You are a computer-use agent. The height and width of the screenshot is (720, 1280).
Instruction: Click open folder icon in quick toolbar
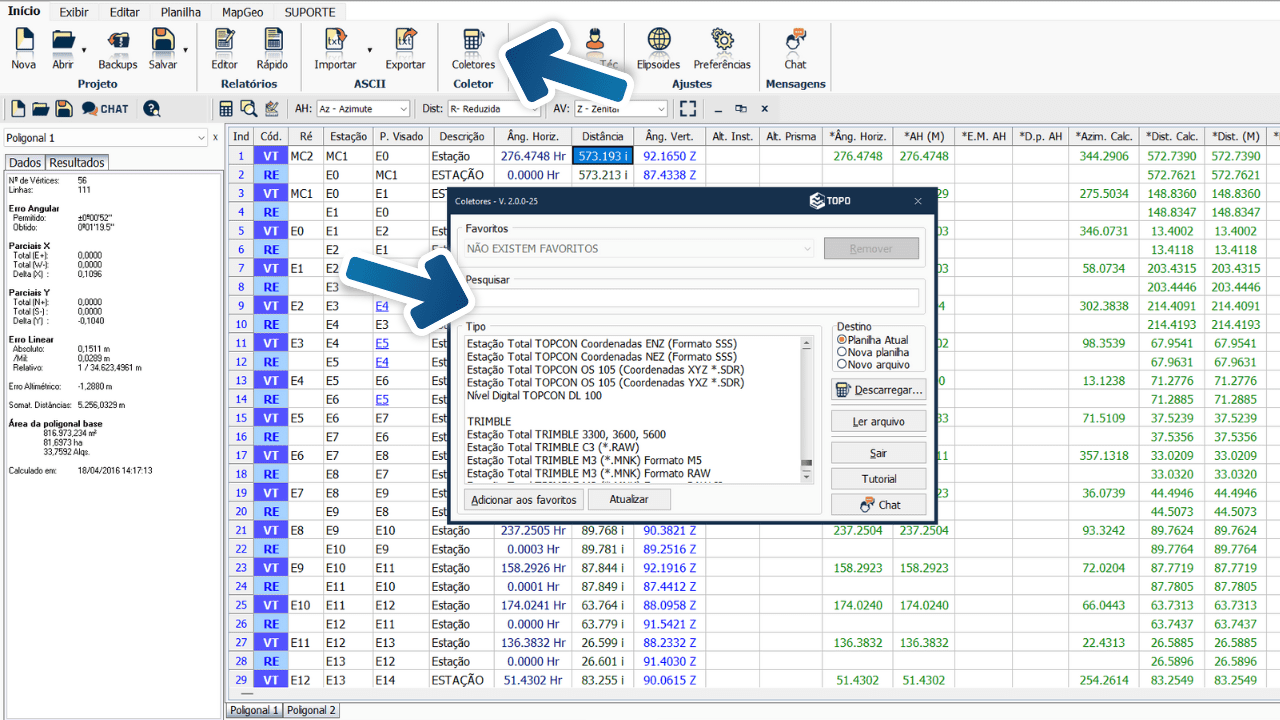41,109
